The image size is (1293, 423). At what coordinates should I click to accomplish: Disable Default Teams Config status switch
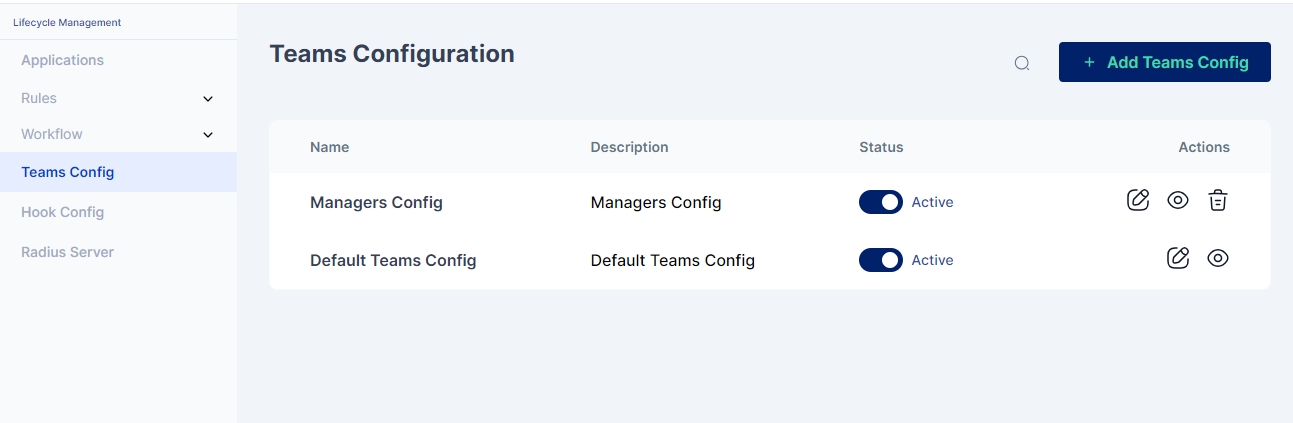880,260
